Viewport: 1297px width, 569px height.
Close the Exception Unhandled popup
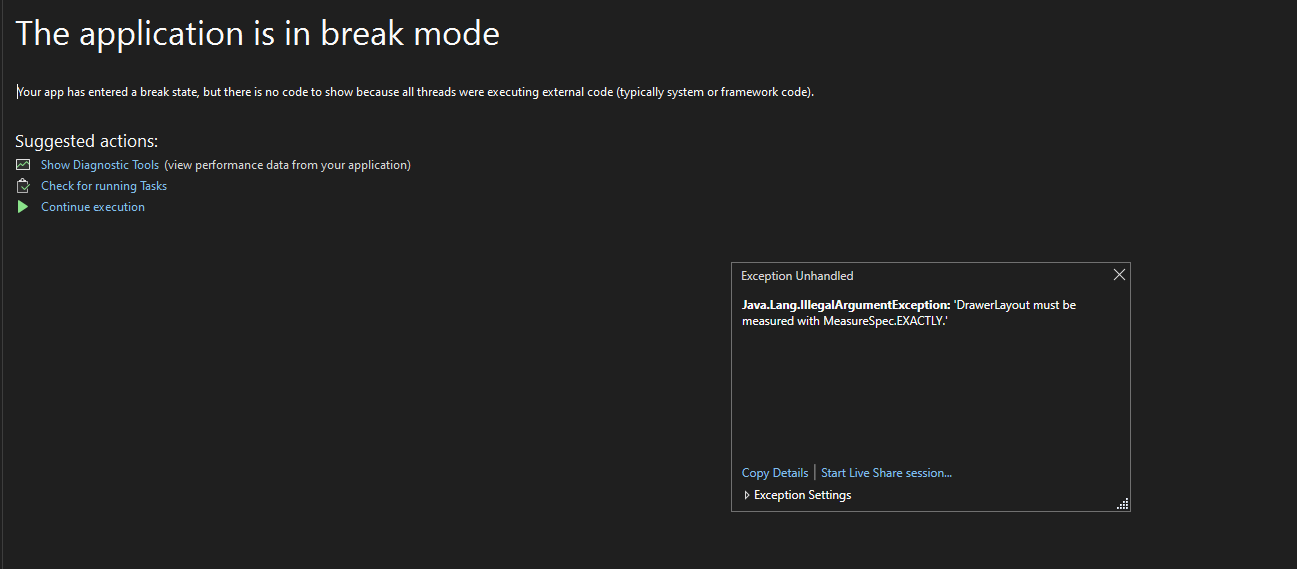(x=1119, y=275)
